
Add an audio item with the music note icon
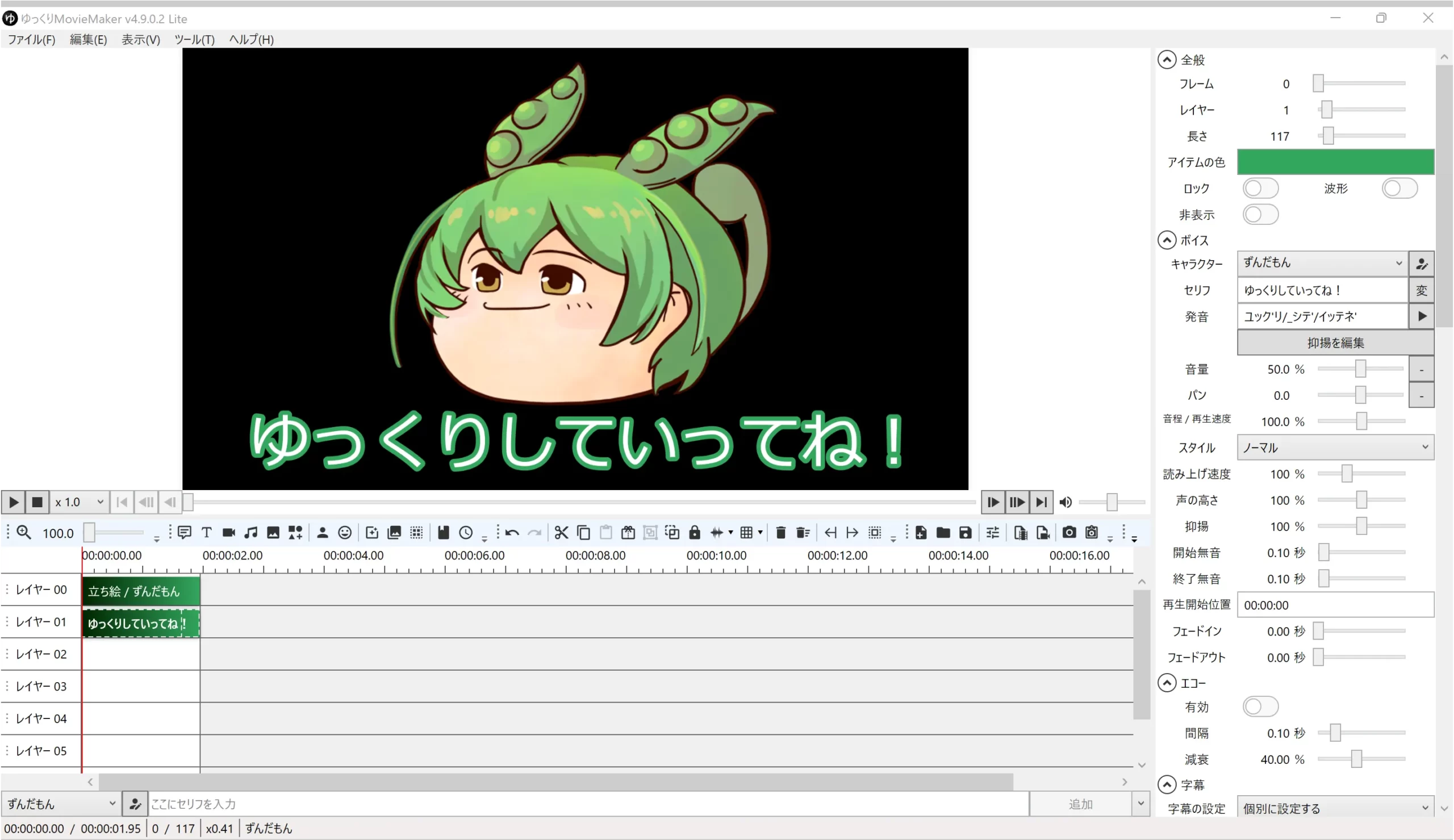[251, 533]
